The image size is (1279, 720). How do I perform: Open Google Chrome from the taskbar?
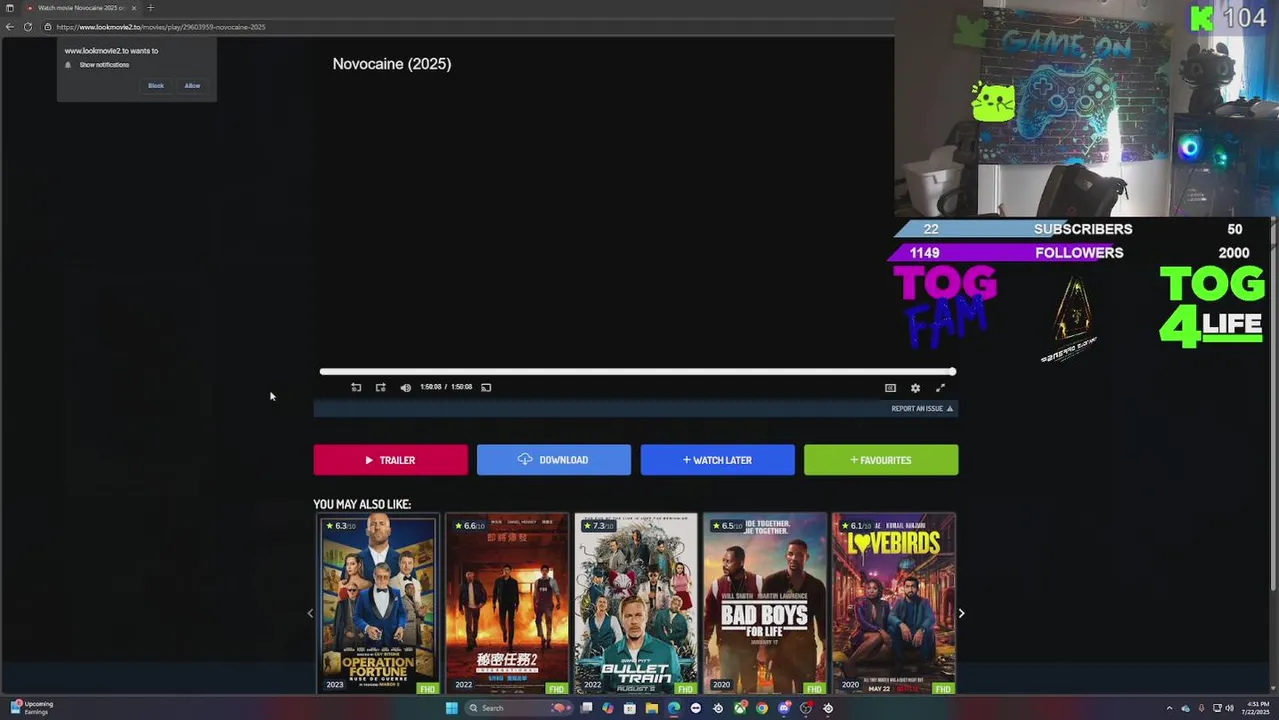762,708
